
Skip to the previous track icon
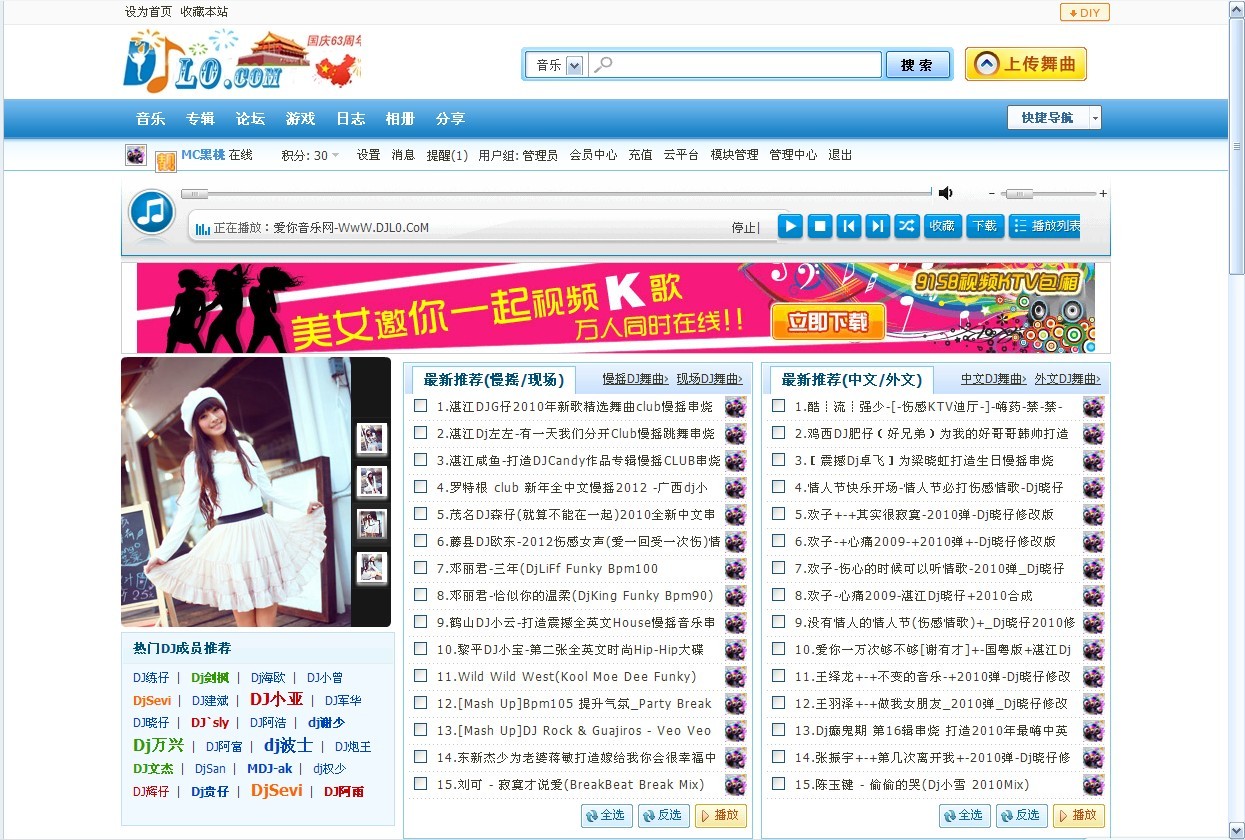coord(849,226)
